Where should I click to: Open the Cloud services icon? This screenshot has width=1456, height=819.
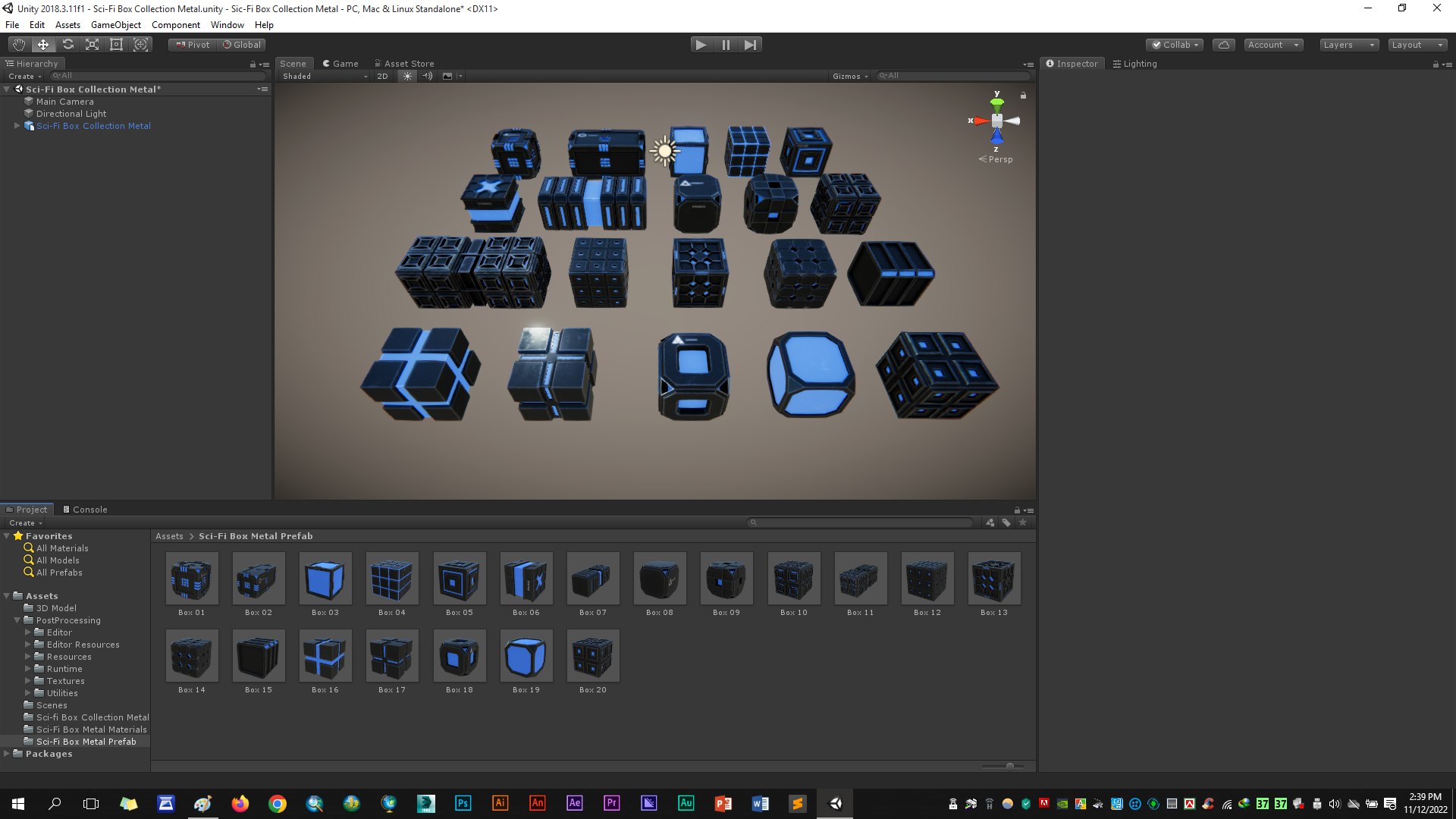(1224, 45)
